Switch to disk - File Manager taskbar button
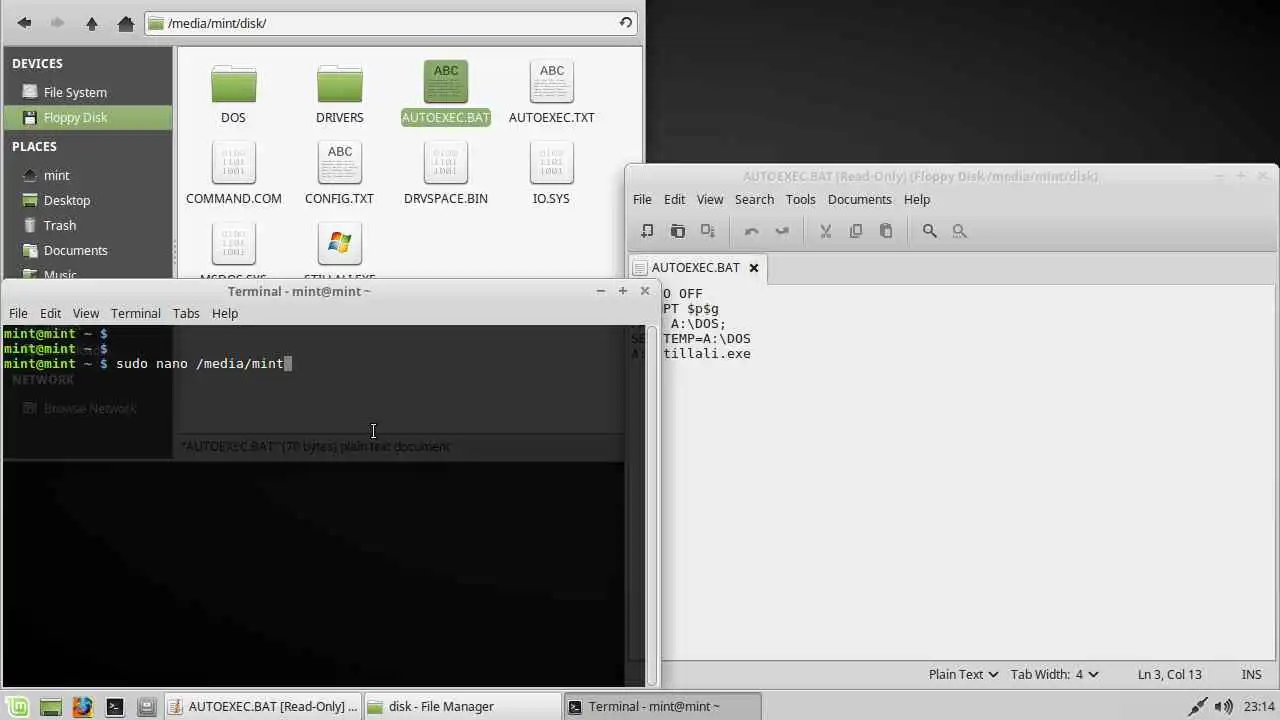 click(462, 706)
